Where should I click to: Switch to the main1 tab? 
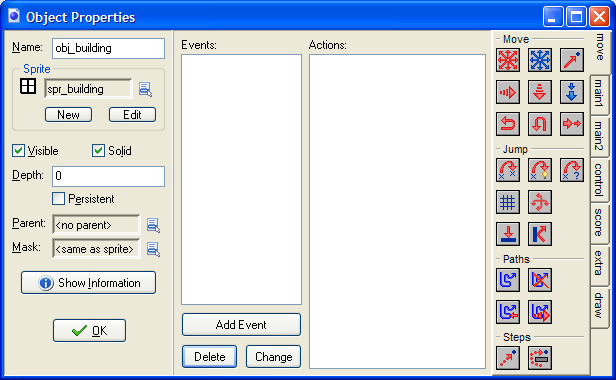pos(599,94)
